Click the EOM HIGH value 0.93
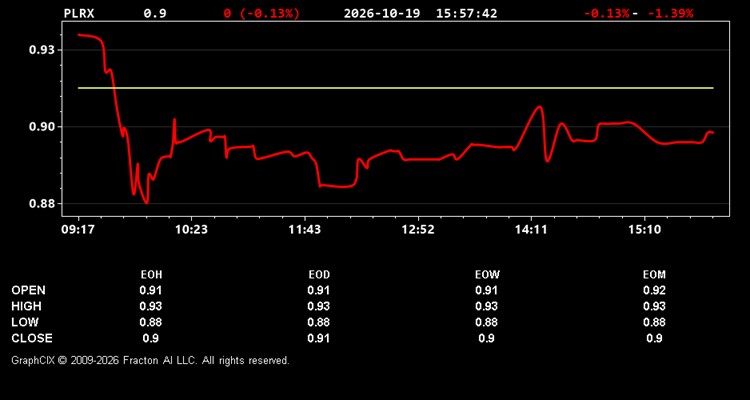 pyautogui.click(x=654, y=306)
